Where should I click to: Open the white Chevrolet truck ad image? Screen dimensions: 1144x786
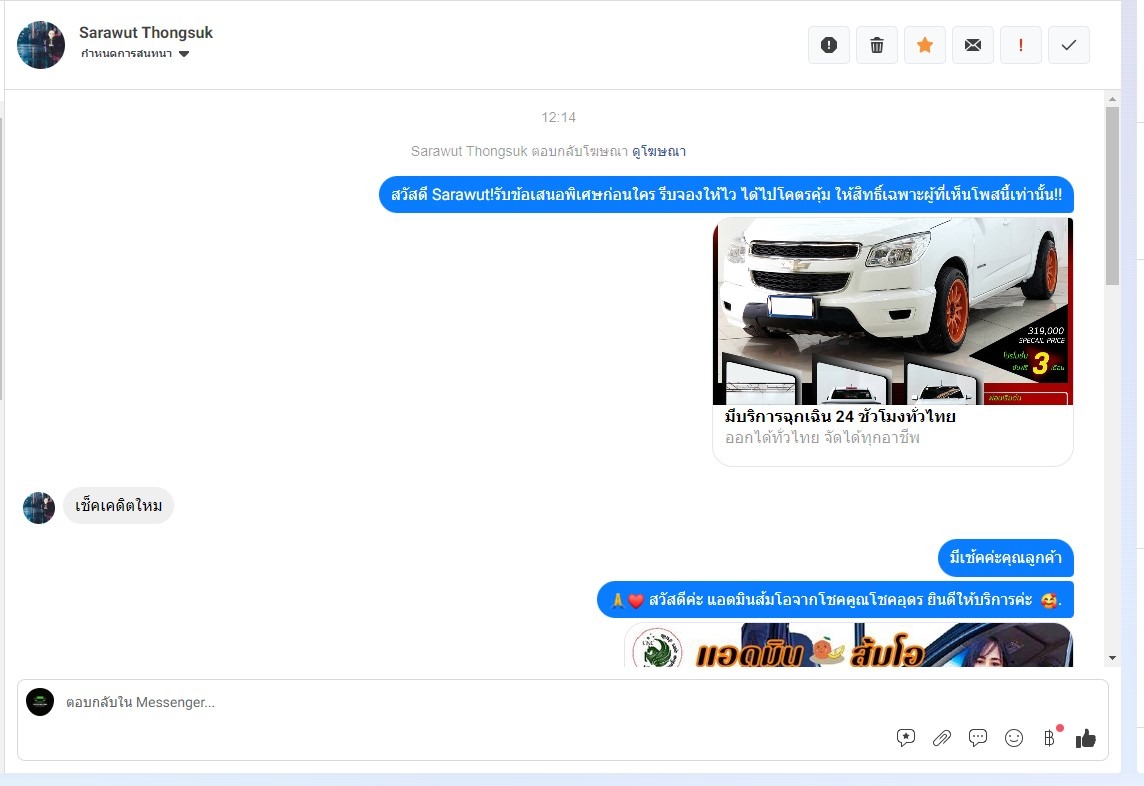[x=892, y=311]
